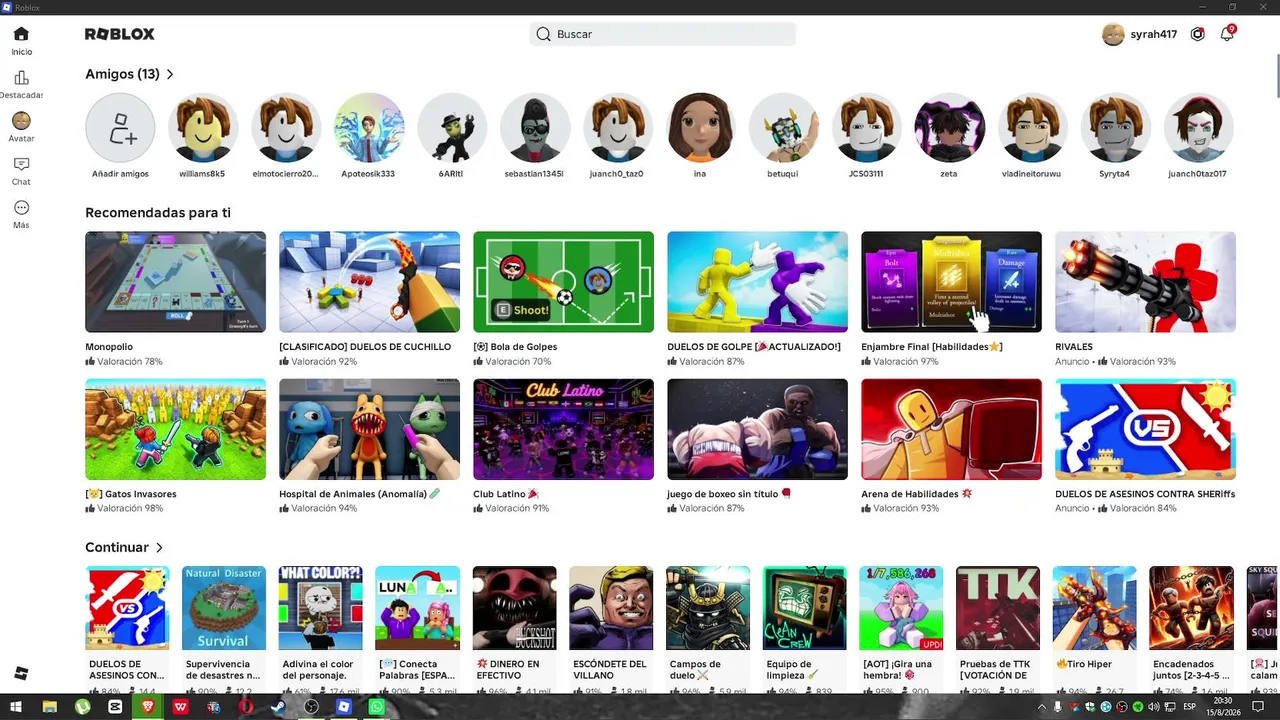
Task: Open the Monopolio game title
Action: [109, 347]
